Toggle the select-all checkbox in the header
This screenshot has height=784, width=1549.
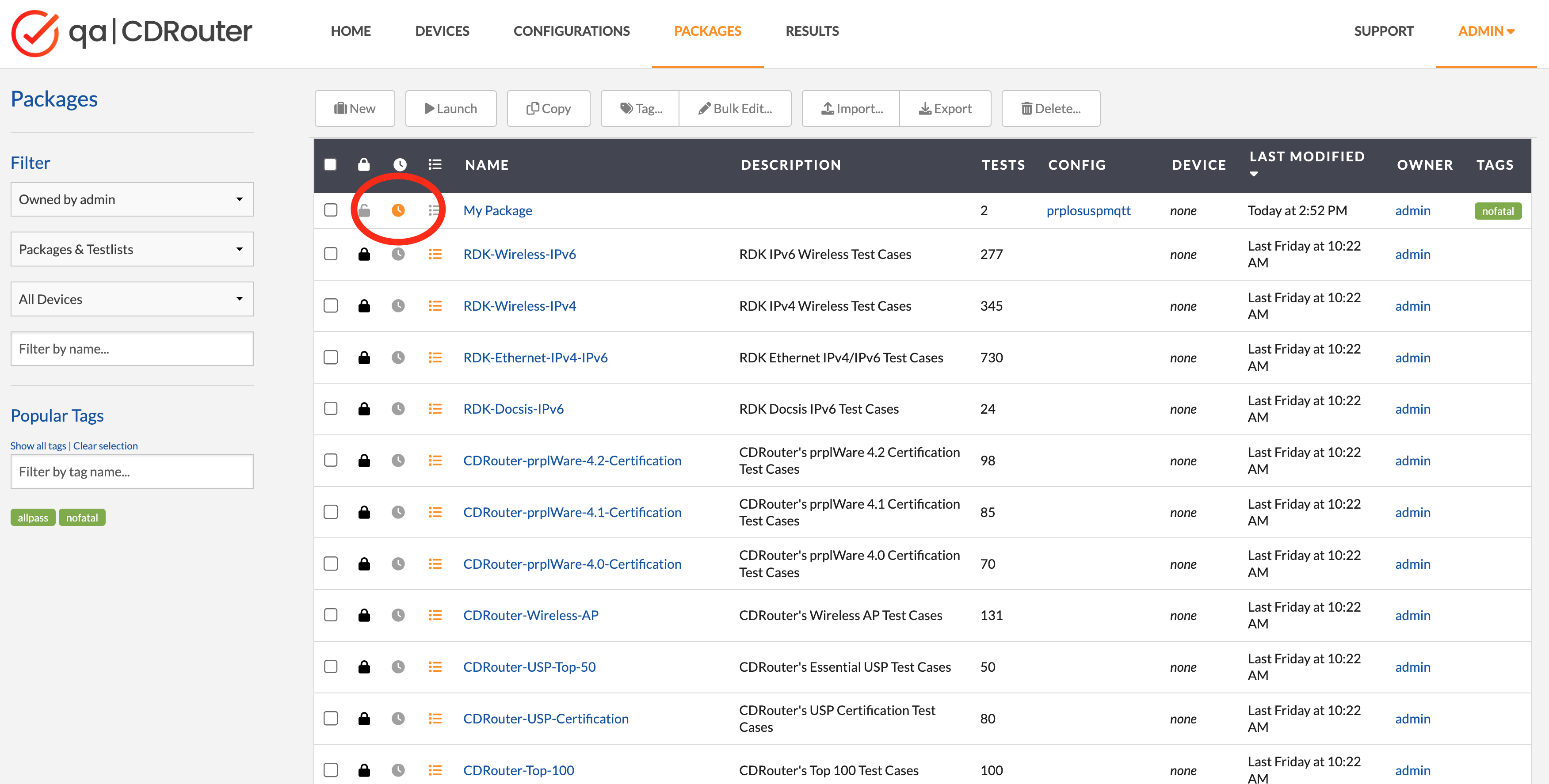[x=330, y=164]
